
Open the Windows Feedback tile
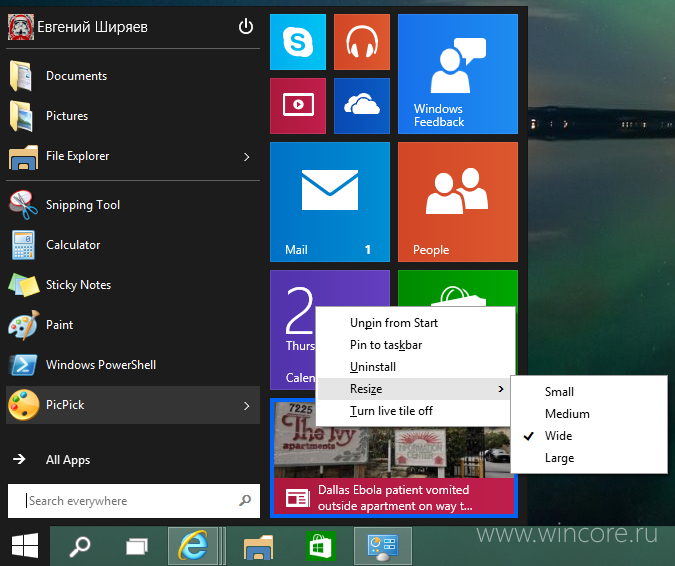click(458, 74)
